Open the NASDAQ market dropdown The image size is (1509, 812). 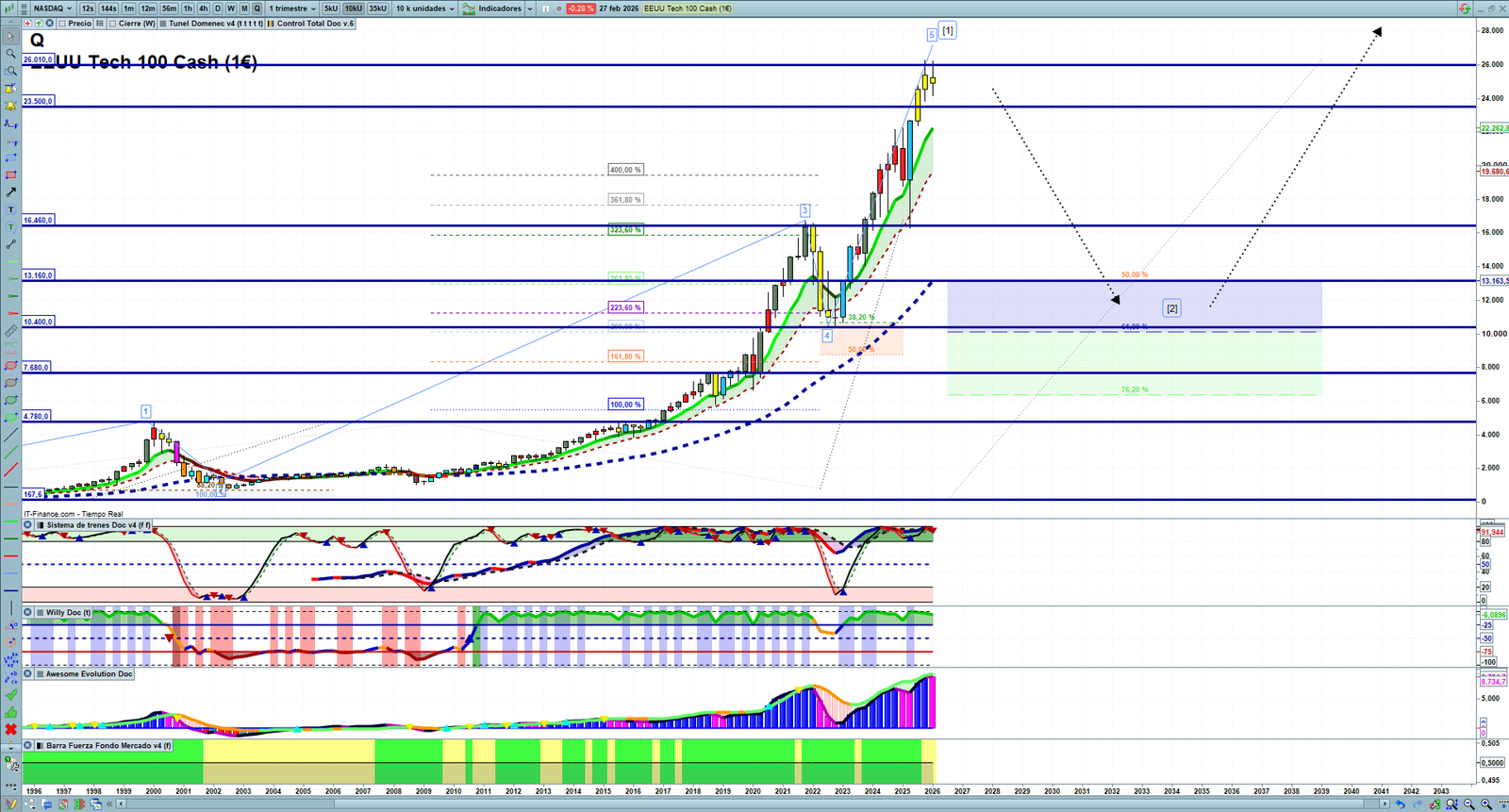53,8
